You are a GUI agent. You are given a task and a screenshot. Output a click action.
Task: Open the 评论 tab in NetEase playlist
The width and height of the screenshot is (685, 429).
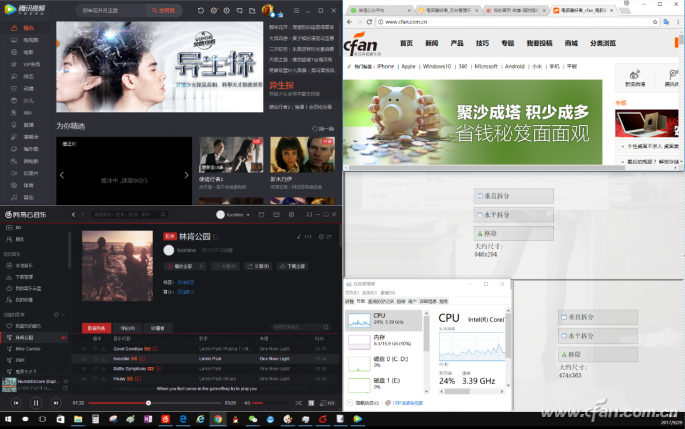point(128,328)
